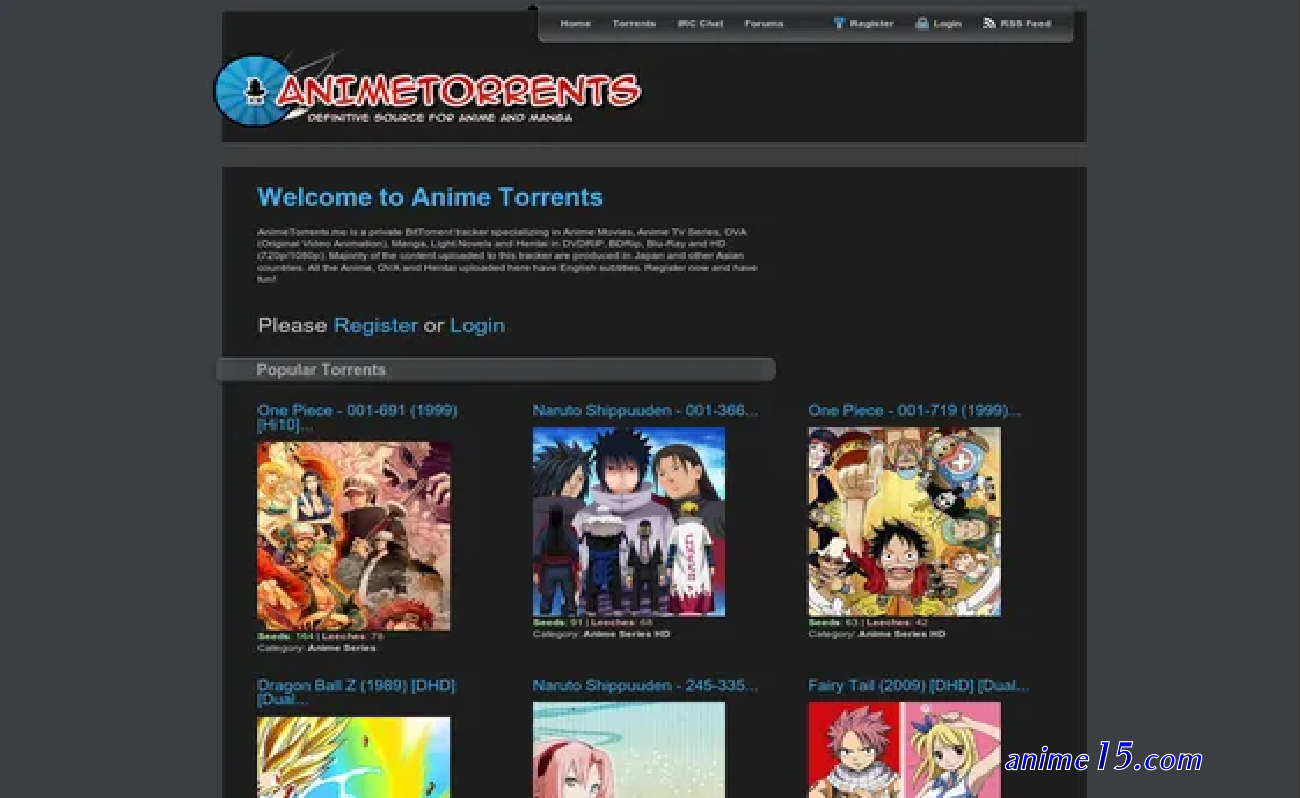Click the Popular Torrents heading

pos(321,370)
